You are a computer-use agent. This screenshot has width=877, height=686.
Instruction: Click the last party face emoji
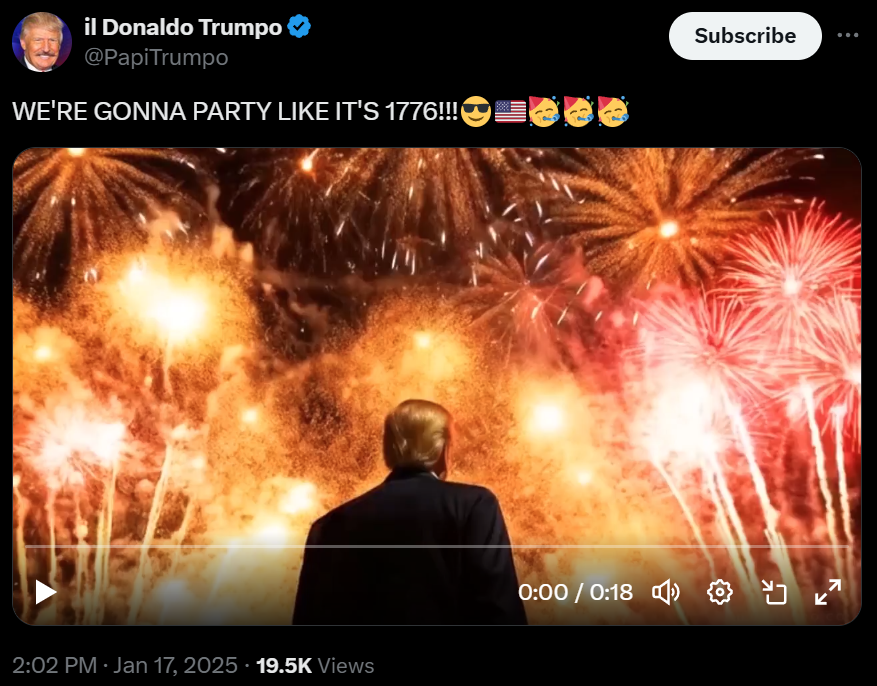(613, 111)
